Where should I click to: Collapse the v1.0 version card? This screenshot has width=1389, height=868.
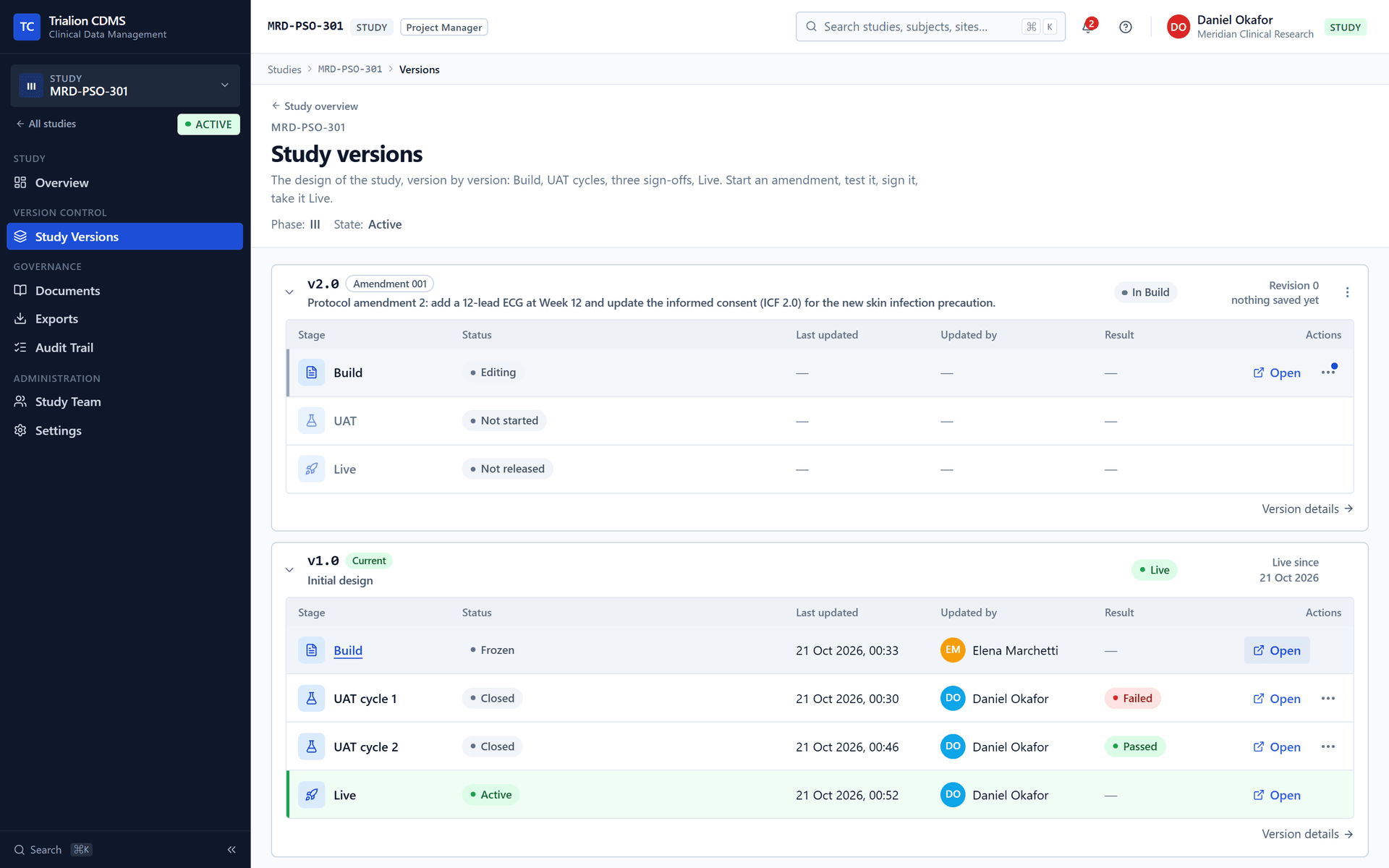pos(289,570)
